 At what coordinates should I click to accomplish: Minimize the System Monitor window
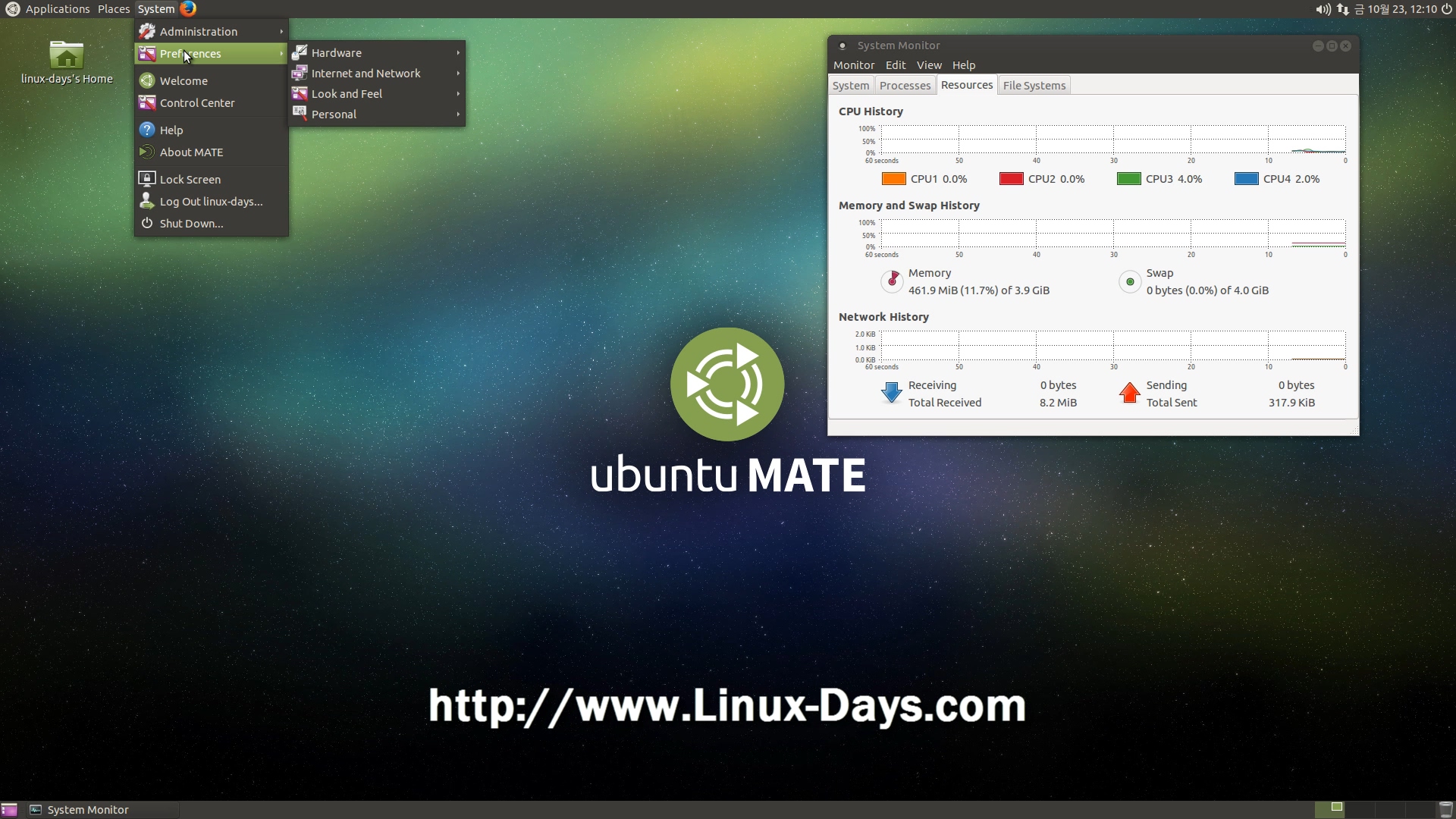click(x=1318, y=46)
